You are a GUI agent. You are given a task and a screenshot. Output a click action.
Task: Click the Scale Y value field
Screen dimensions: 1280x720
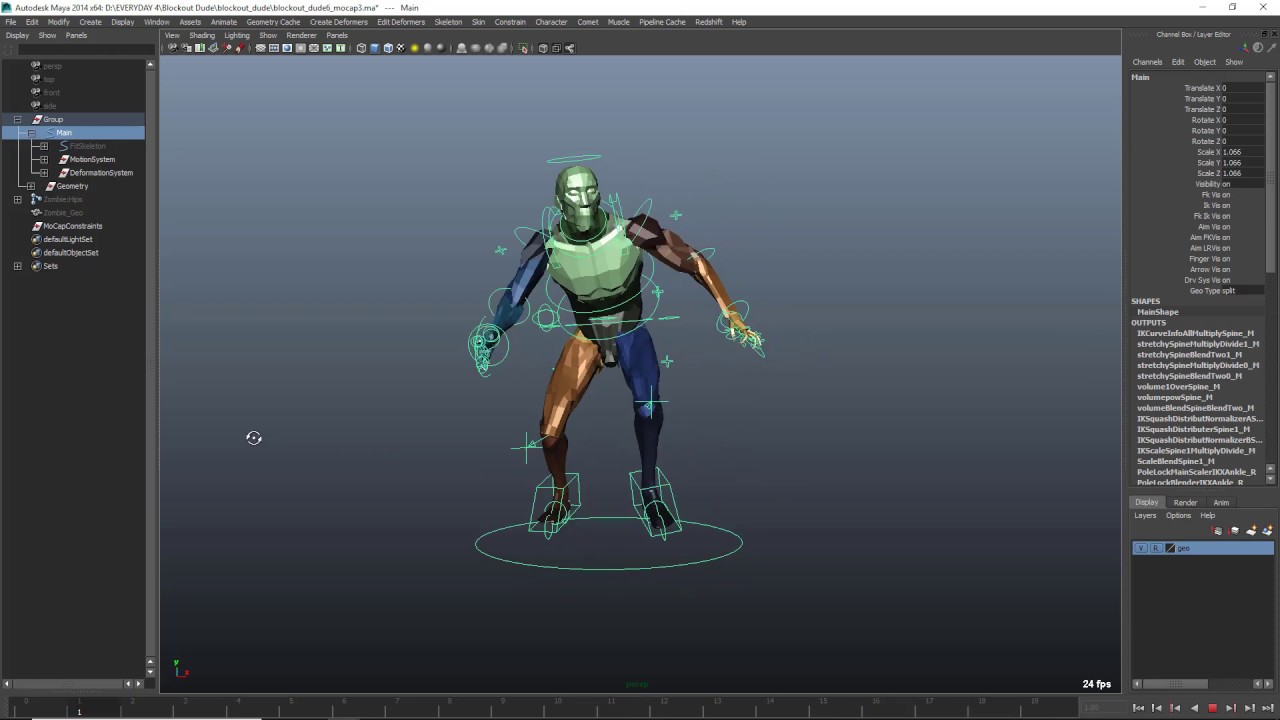(x=1241, y=163)
